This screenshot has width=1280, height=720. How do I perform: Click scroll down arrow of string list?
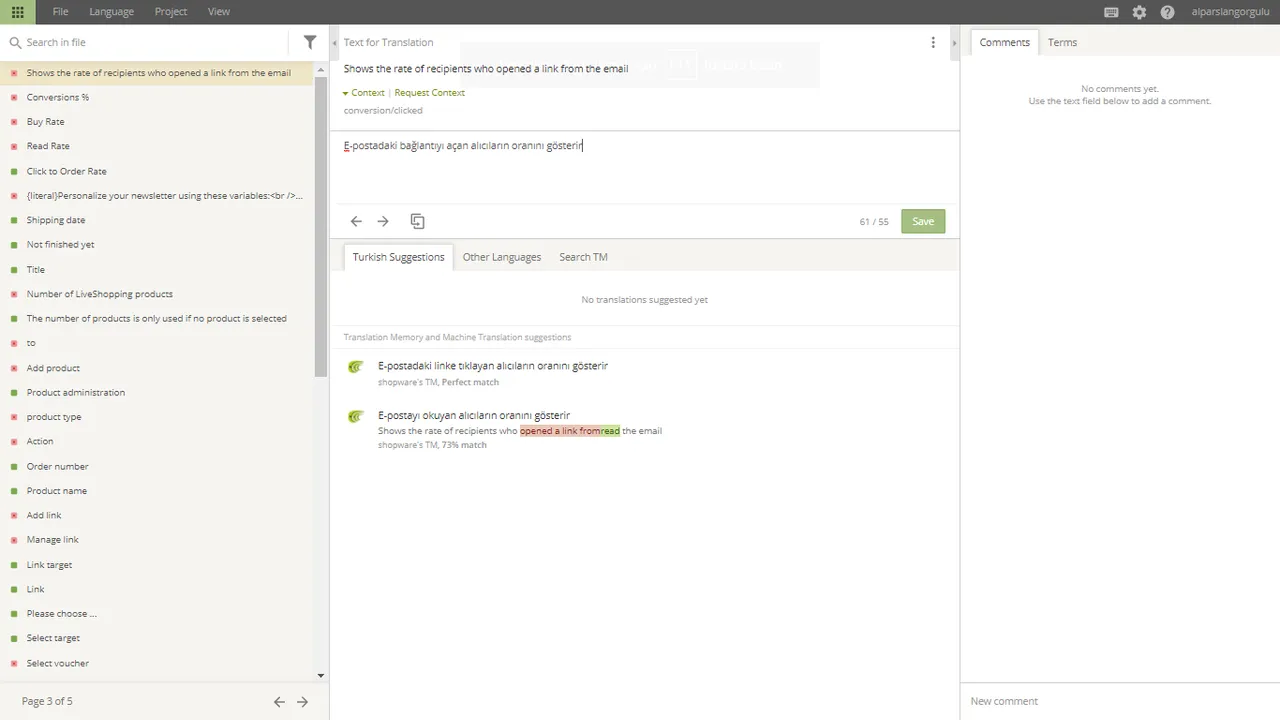click(x=320, y=676)
